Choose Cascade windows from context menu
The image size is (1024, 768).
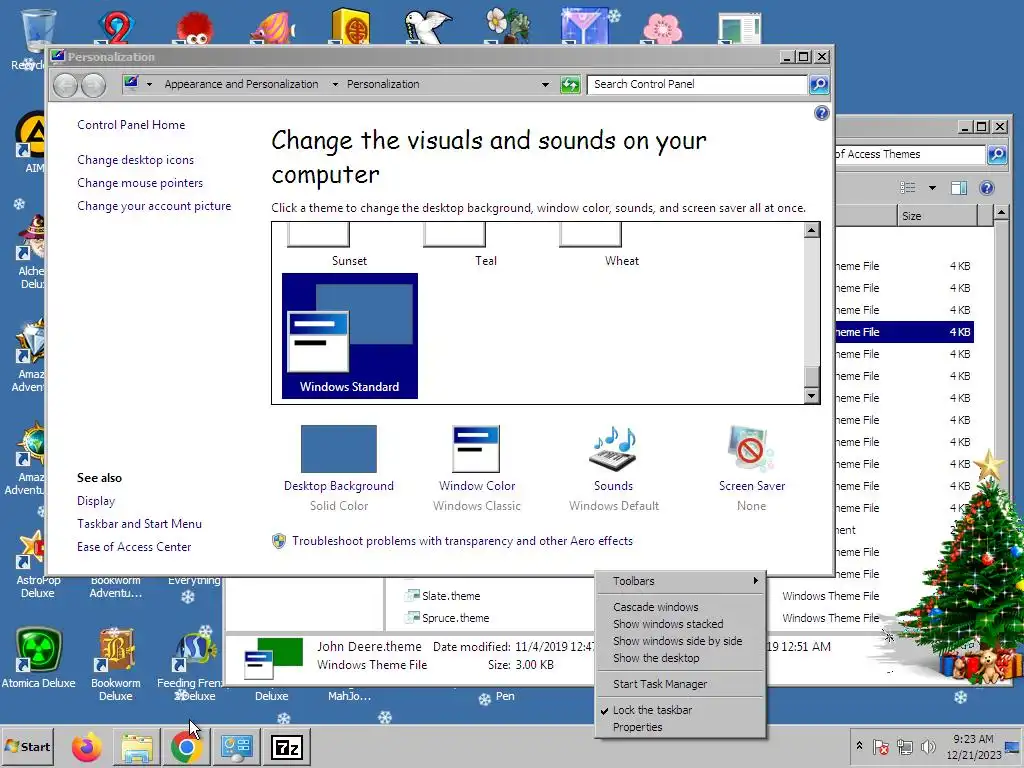click(680, 607)
